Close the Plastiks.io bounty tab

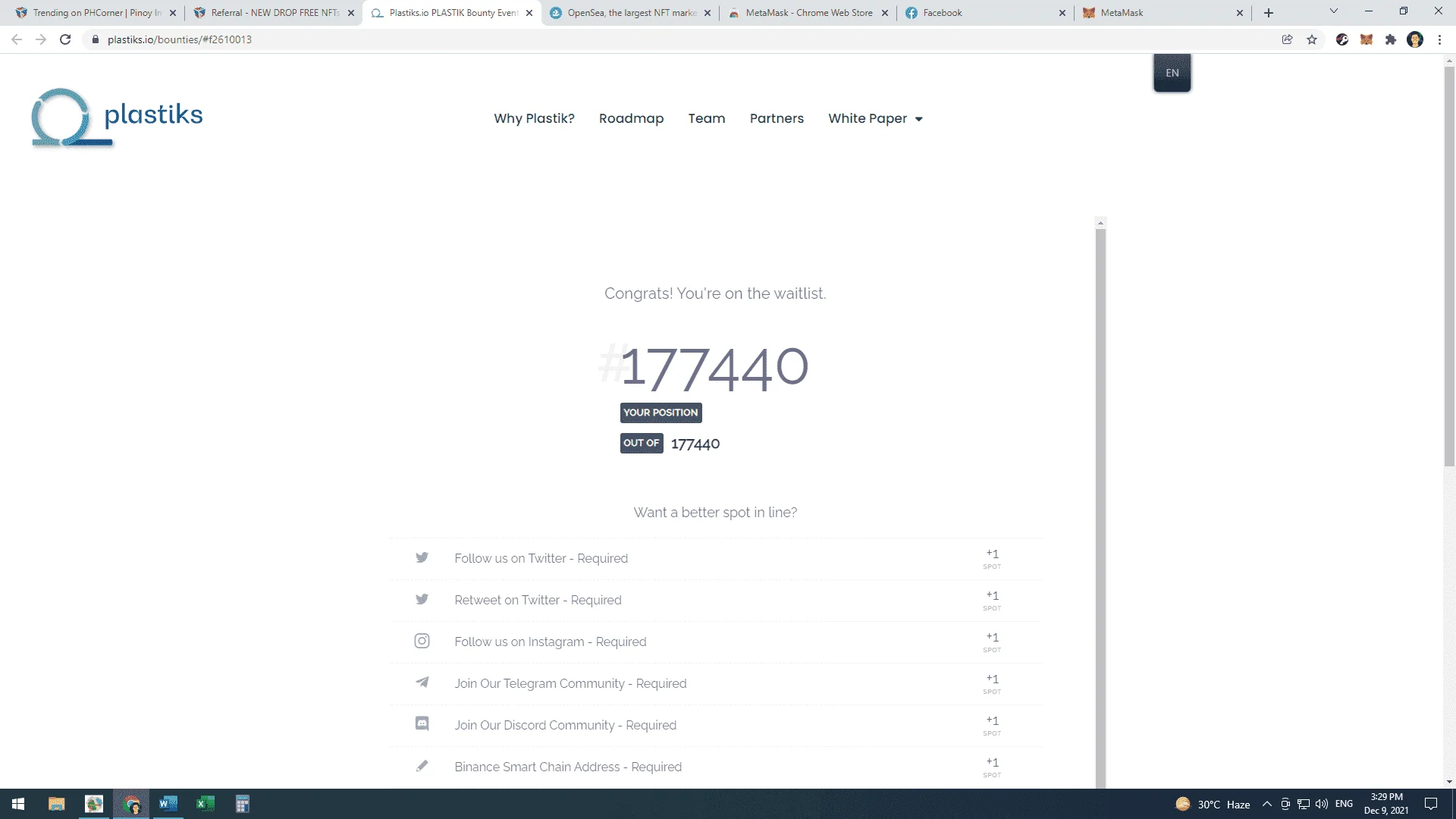click(529, 13)
